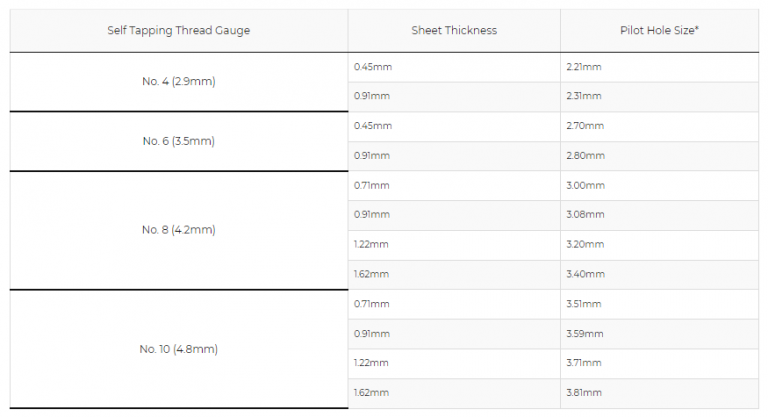Viewport: 768px width, 417px height.
Task: Select the No. 10 (4.8mm) gauge cell
Action: 179,349
